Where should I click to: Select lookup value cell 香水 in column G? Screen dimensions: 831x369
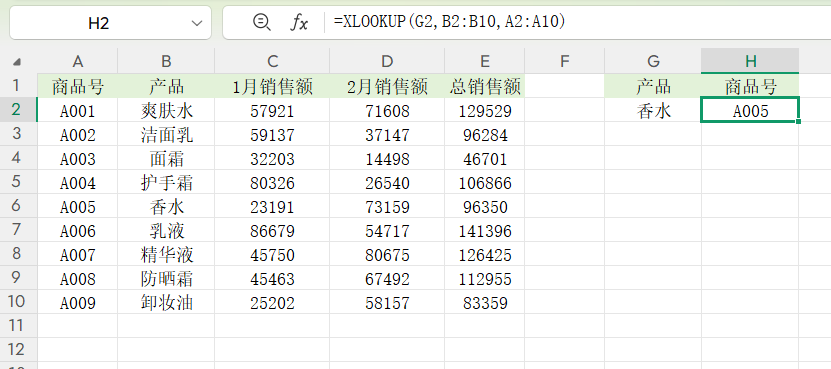pos(653,110)
